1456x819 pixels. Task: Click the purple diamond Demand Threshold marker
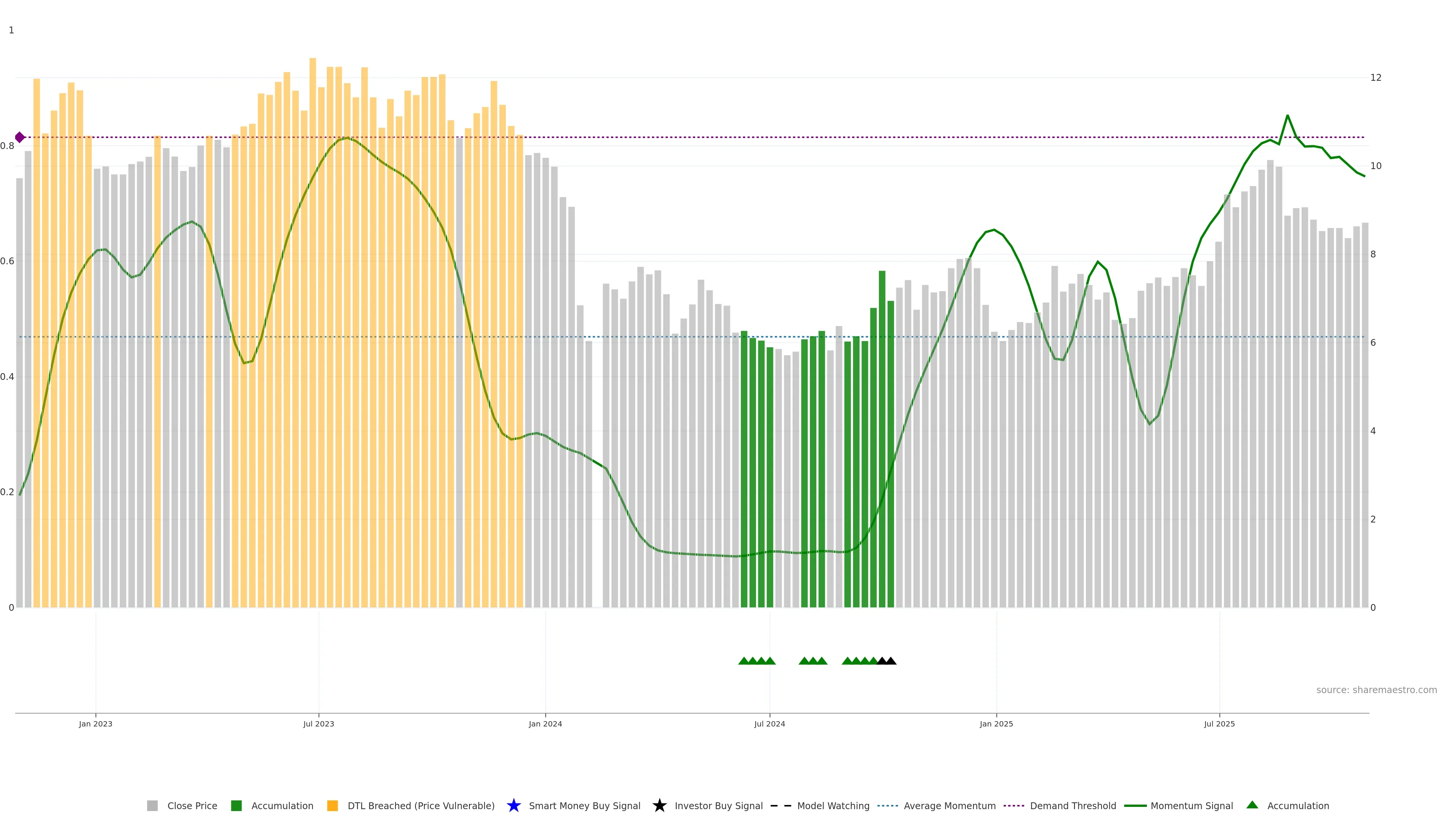pos(20,137)
